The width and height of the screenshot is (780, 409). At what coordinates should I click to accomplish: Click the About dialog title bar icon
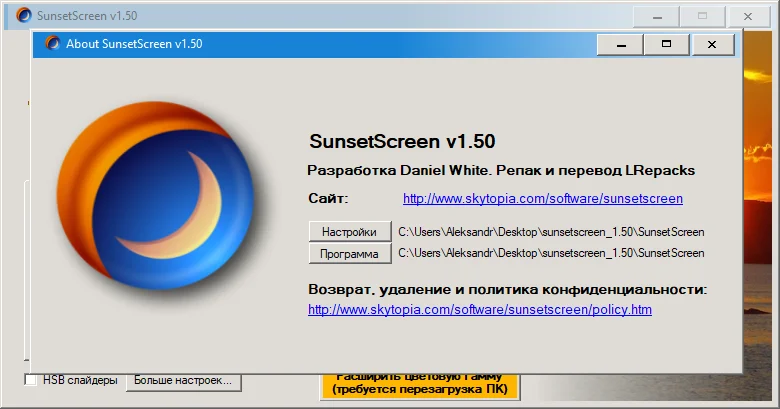tap(52, 43)
